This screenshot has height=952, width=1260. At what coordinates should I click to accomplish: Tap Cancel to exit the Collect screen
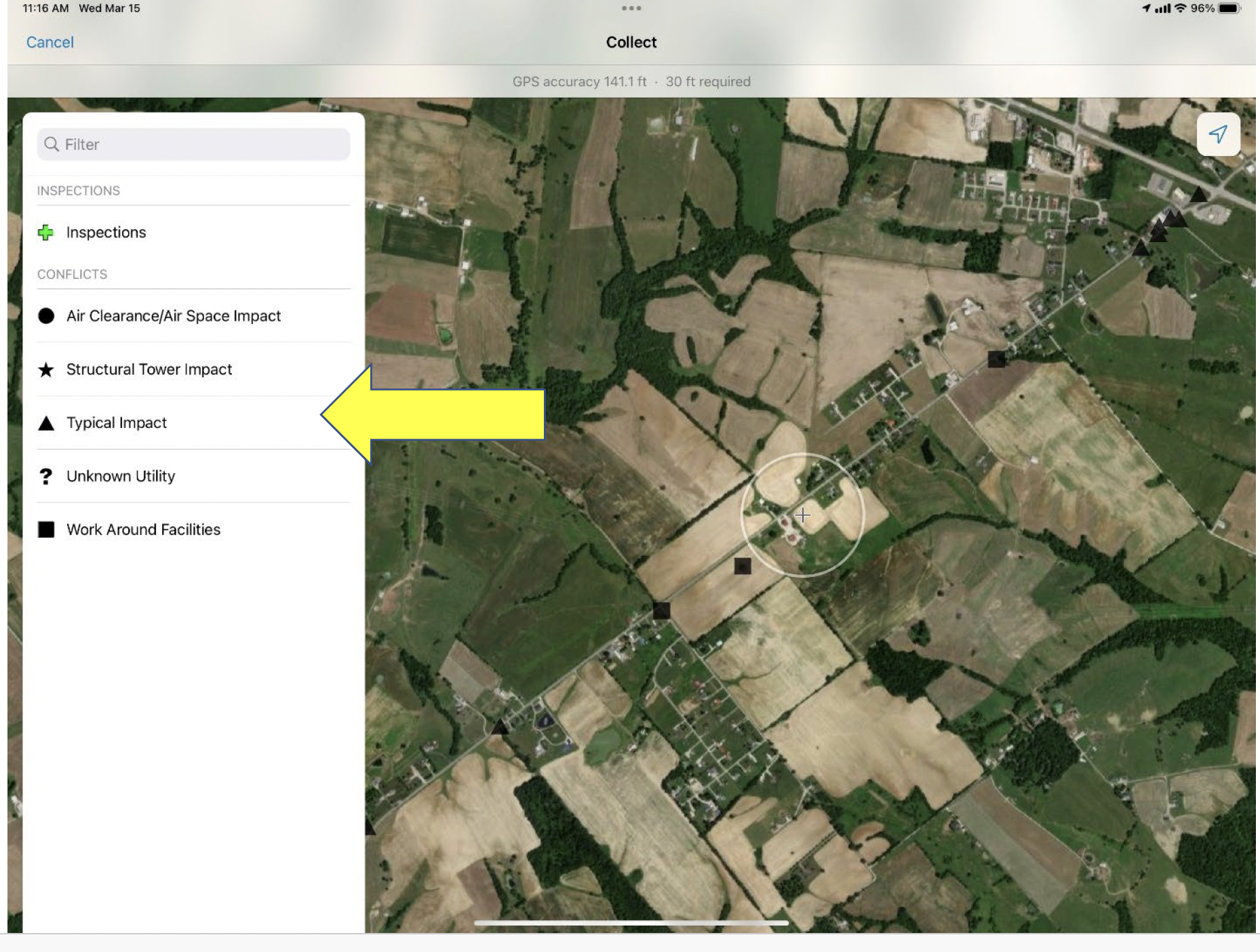[50, 42]
